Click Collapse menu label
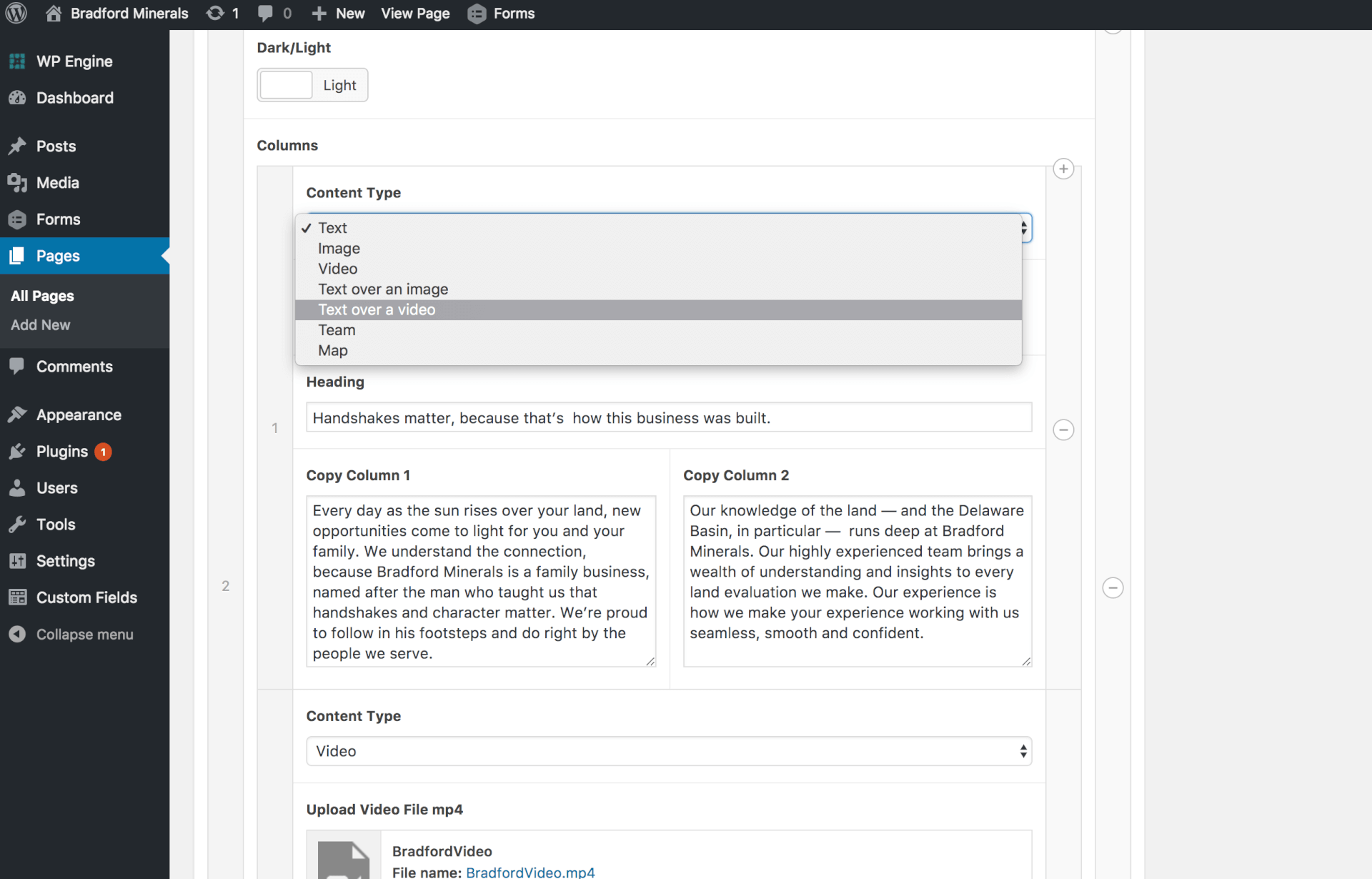Screen dimensions: 1372x879 [x=85, y=635]
